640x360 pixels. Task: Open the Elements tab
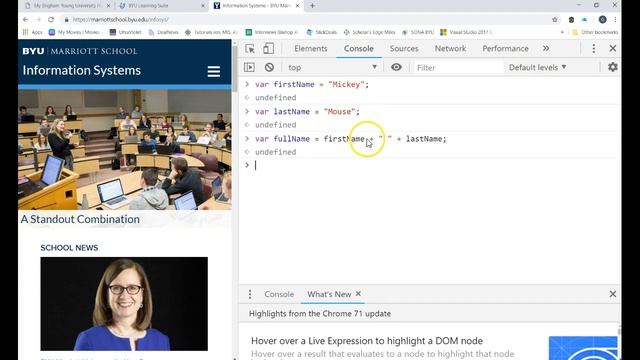pyautogui.click(x=311, y=49)
